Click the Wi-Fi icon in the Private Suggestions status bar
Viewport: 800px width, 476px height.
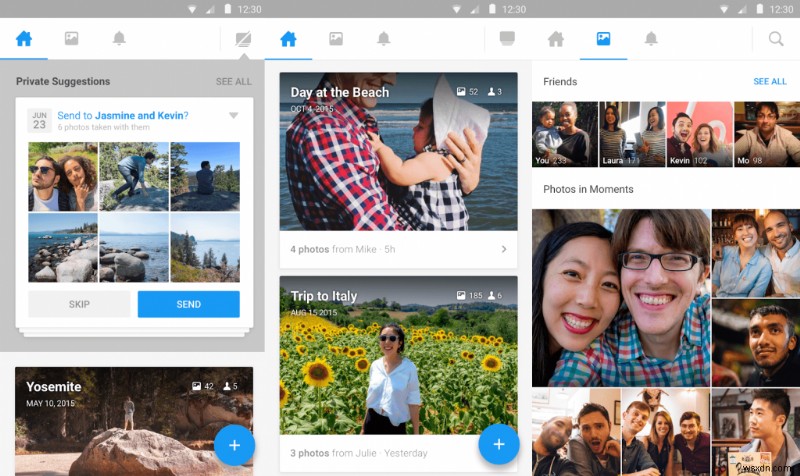(x=192, y=9)
